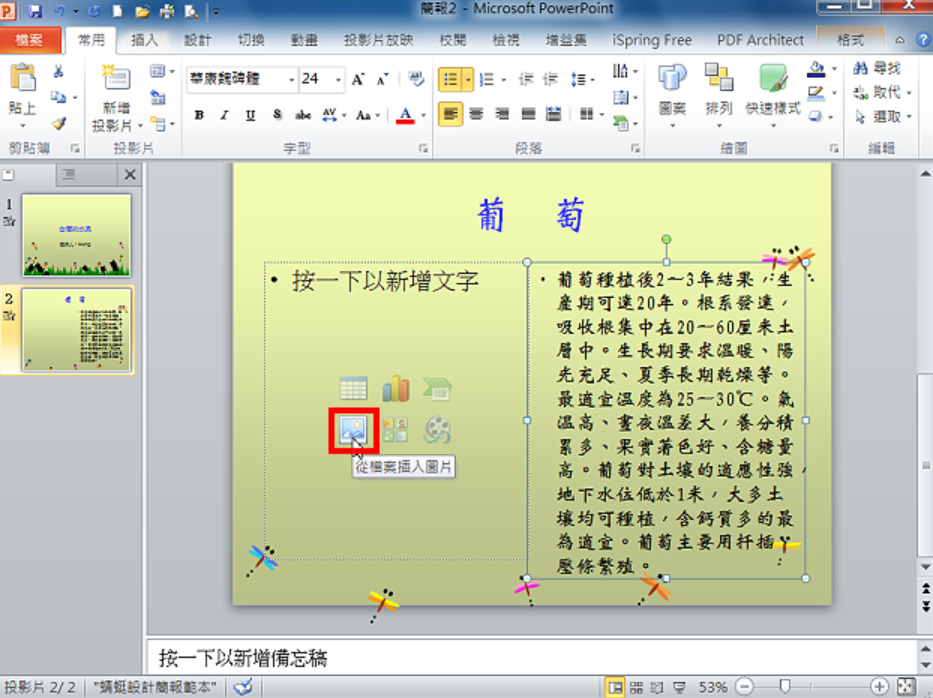The image size is (933, 698).
Task: Expand the numbering list dropdown
Action: (504, 80)
